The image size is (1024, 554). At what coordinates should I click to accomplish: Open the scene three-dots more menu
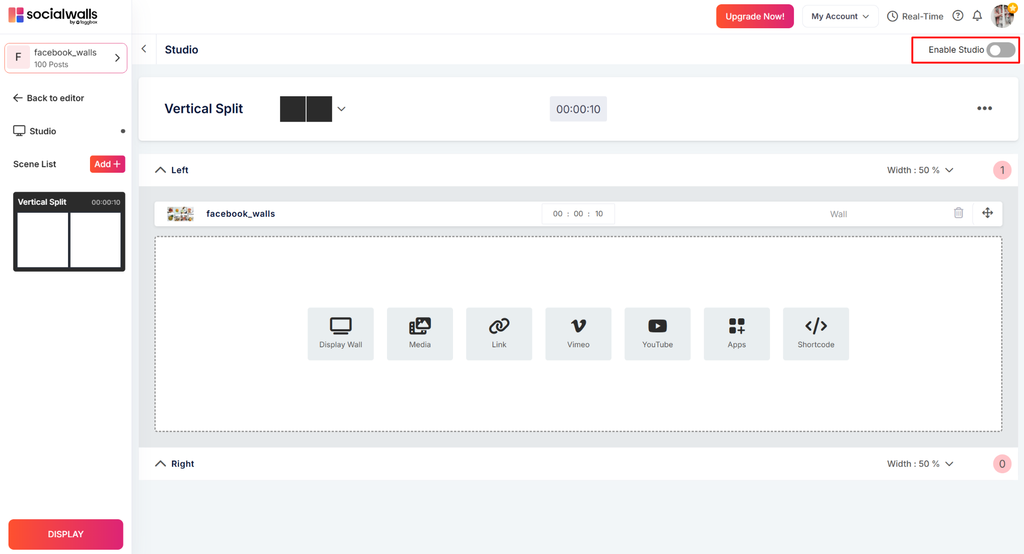[x=984, y=108]
